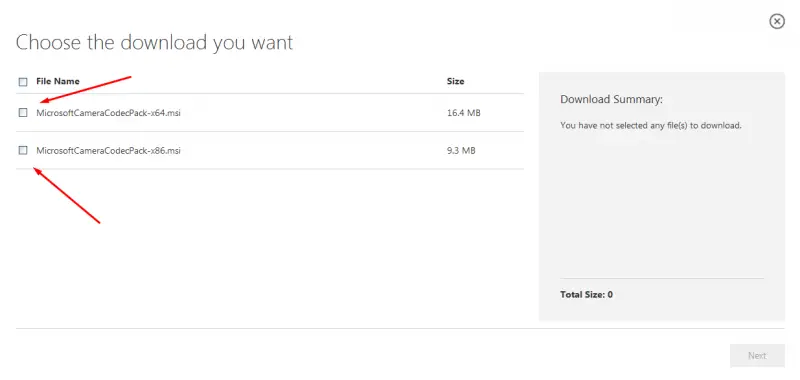
Task: Click the divider line above Total Size
Action: tap(662, 278)
